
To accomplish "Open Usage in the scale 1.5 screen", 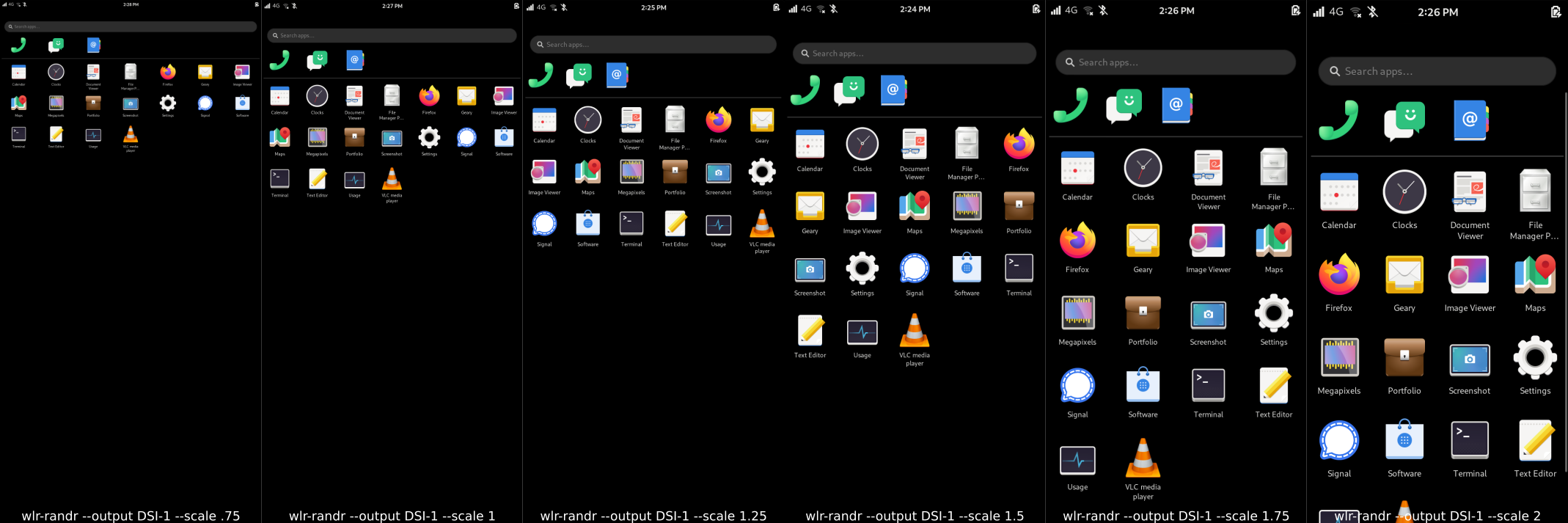I will 862,332.
